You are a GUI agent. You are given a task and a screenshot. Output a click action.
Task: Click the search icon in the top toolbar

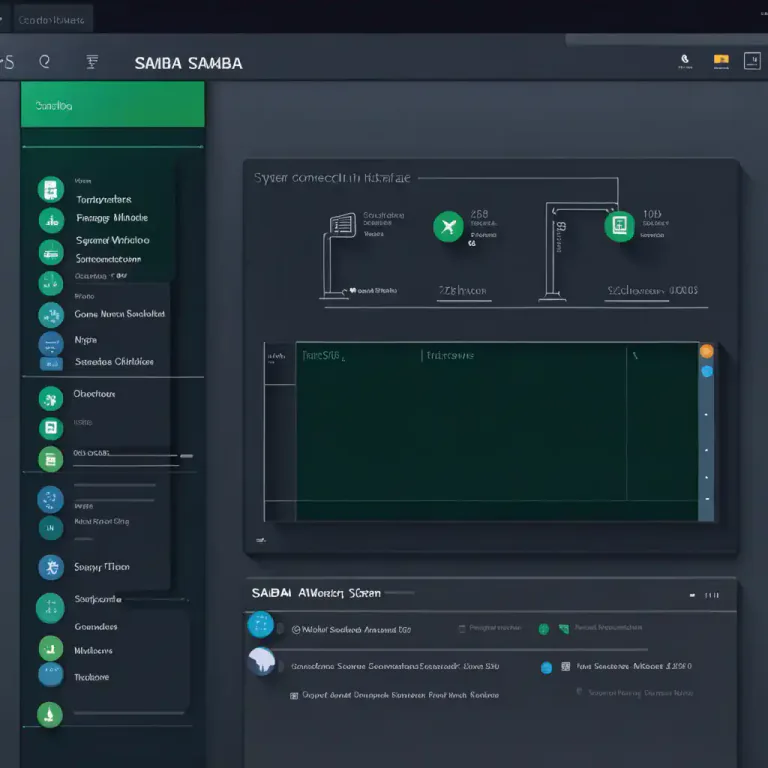pyautogui.click(x=45, y=62)
